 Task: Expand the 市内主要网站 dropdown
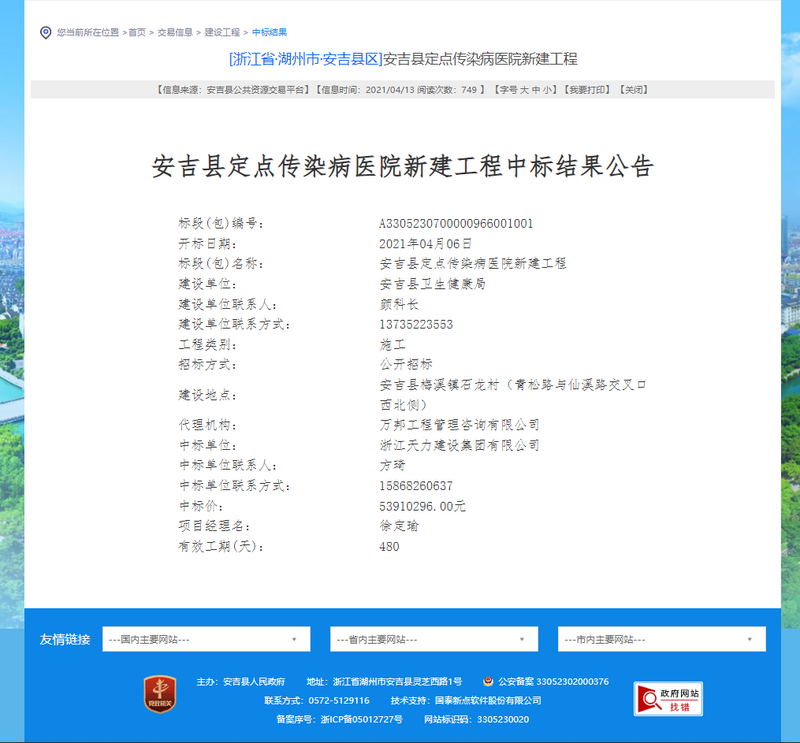point(661,639)
